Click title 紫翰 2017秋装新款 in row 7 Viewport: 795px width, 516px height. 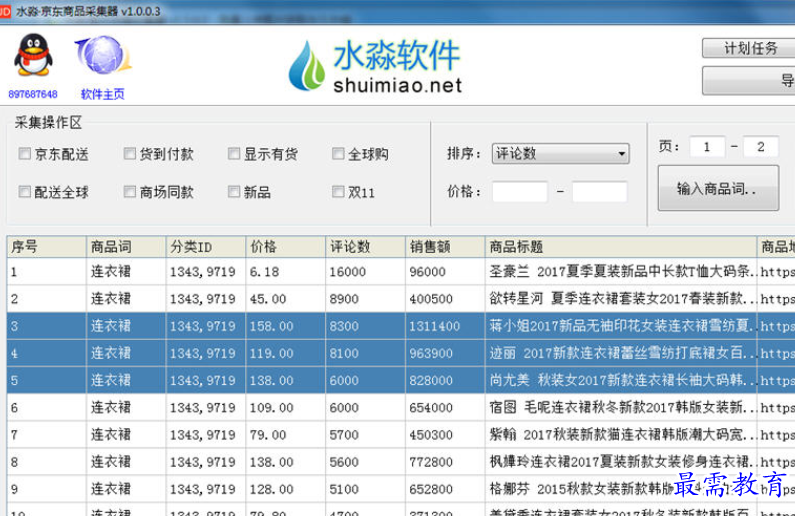[621, 435]
